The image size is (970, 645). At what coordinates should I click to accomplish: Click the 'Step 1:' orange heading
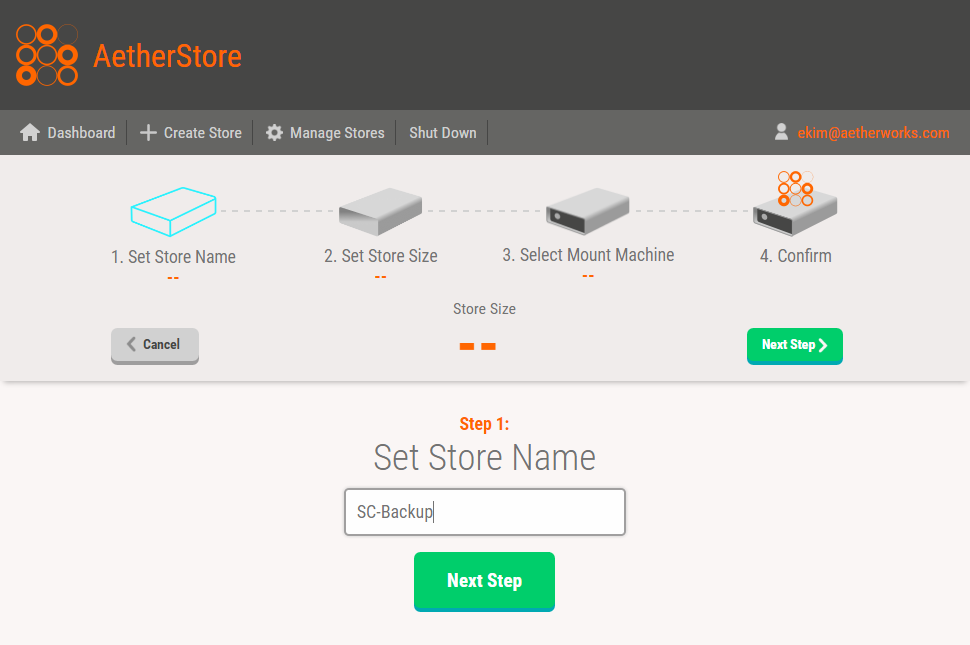pyautogui.click(x=484, y=424)
